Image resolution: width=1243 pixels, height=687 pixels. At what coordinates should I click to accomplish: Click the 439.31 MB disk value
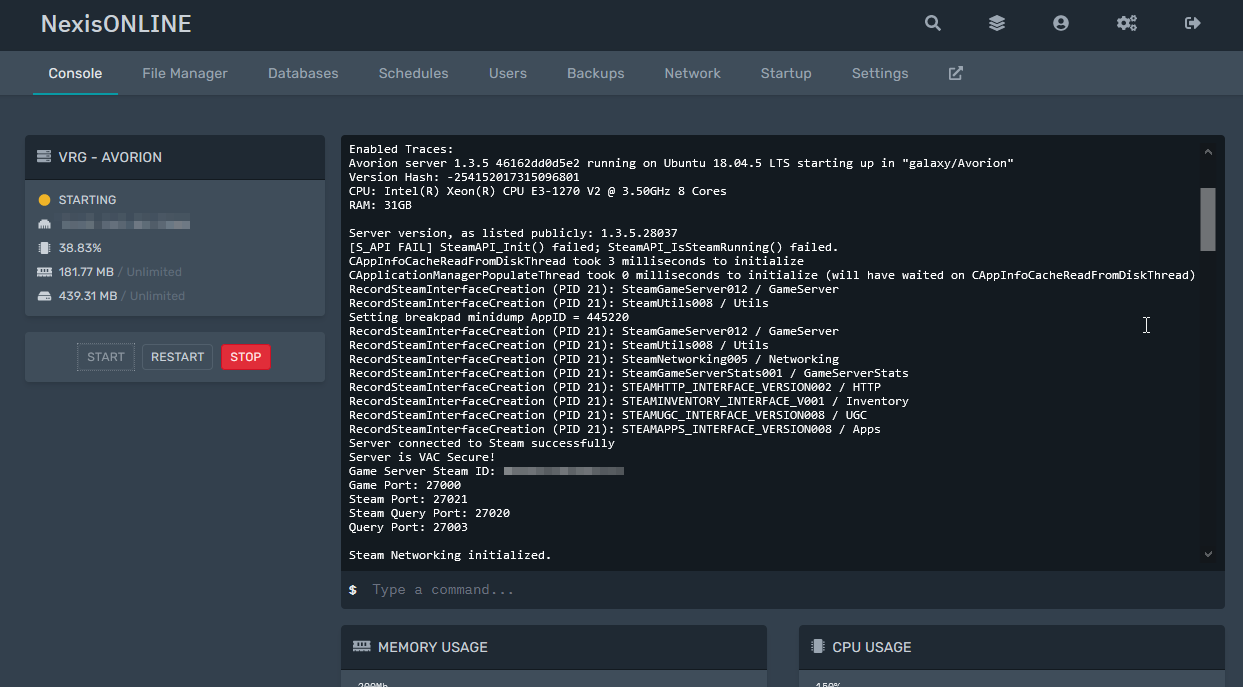[88, 296]
